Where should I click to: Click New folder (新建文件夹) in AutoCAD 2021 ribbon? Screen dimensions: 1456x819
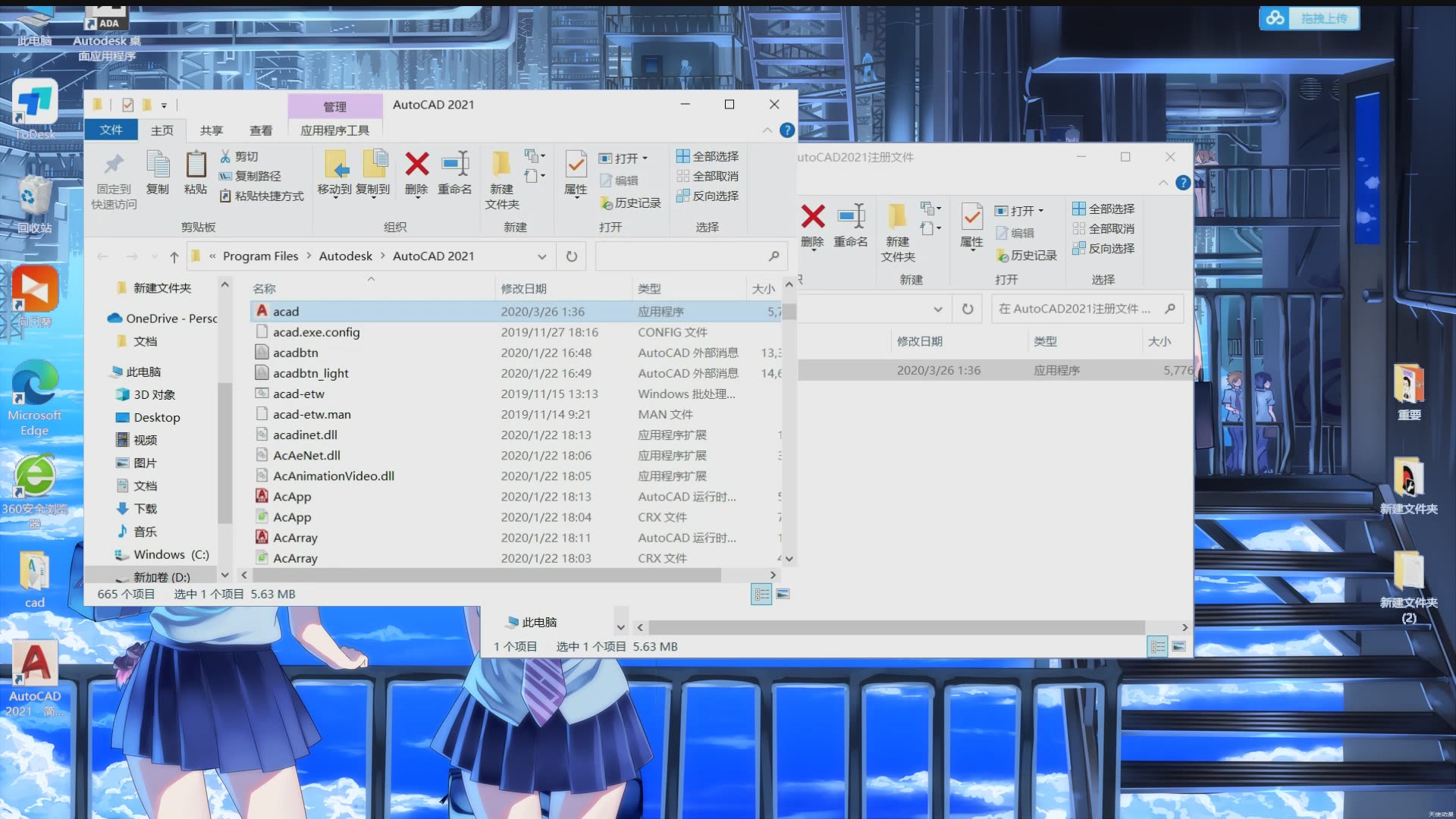point(501,180)
